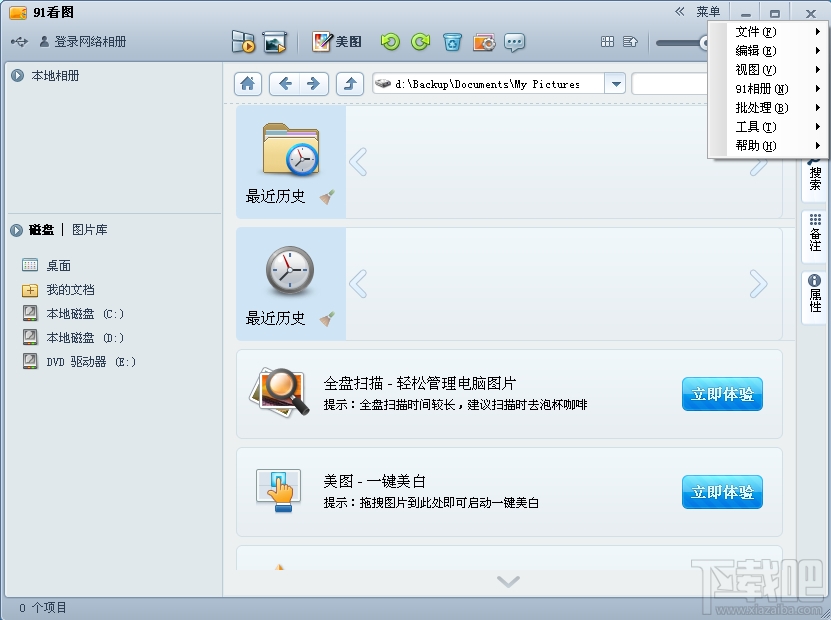The image size is (831, 620).
Task: Click the magnifier full-disk scan icon
Action: pos(279,393)
